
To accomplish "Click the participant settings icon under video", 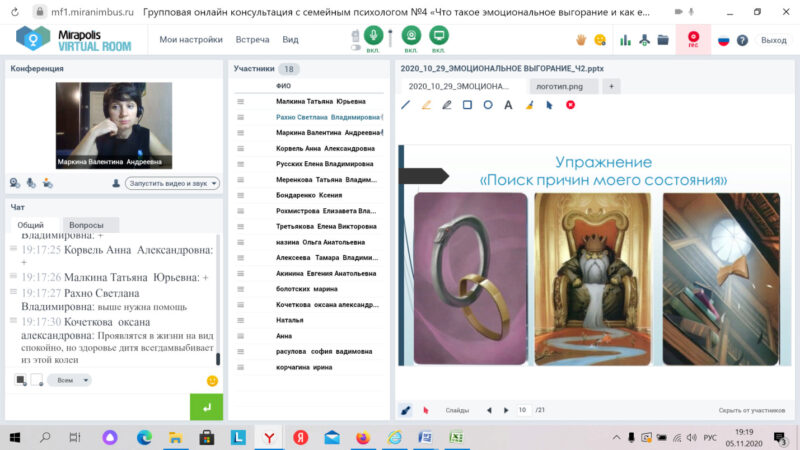I will 47,183.
